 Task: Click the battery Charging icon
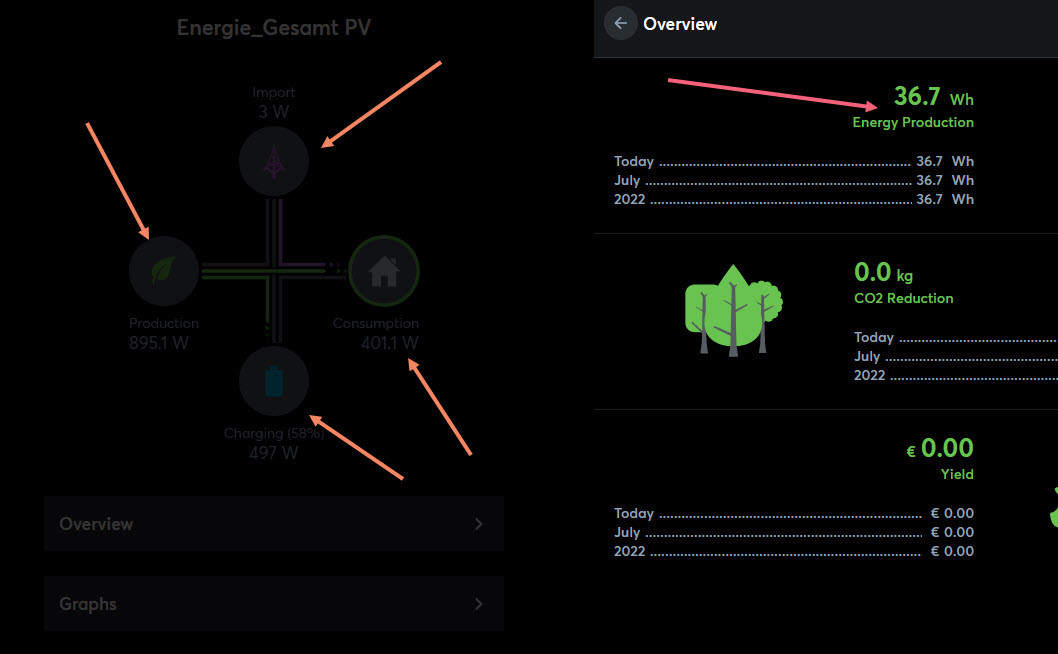(274, 381)
